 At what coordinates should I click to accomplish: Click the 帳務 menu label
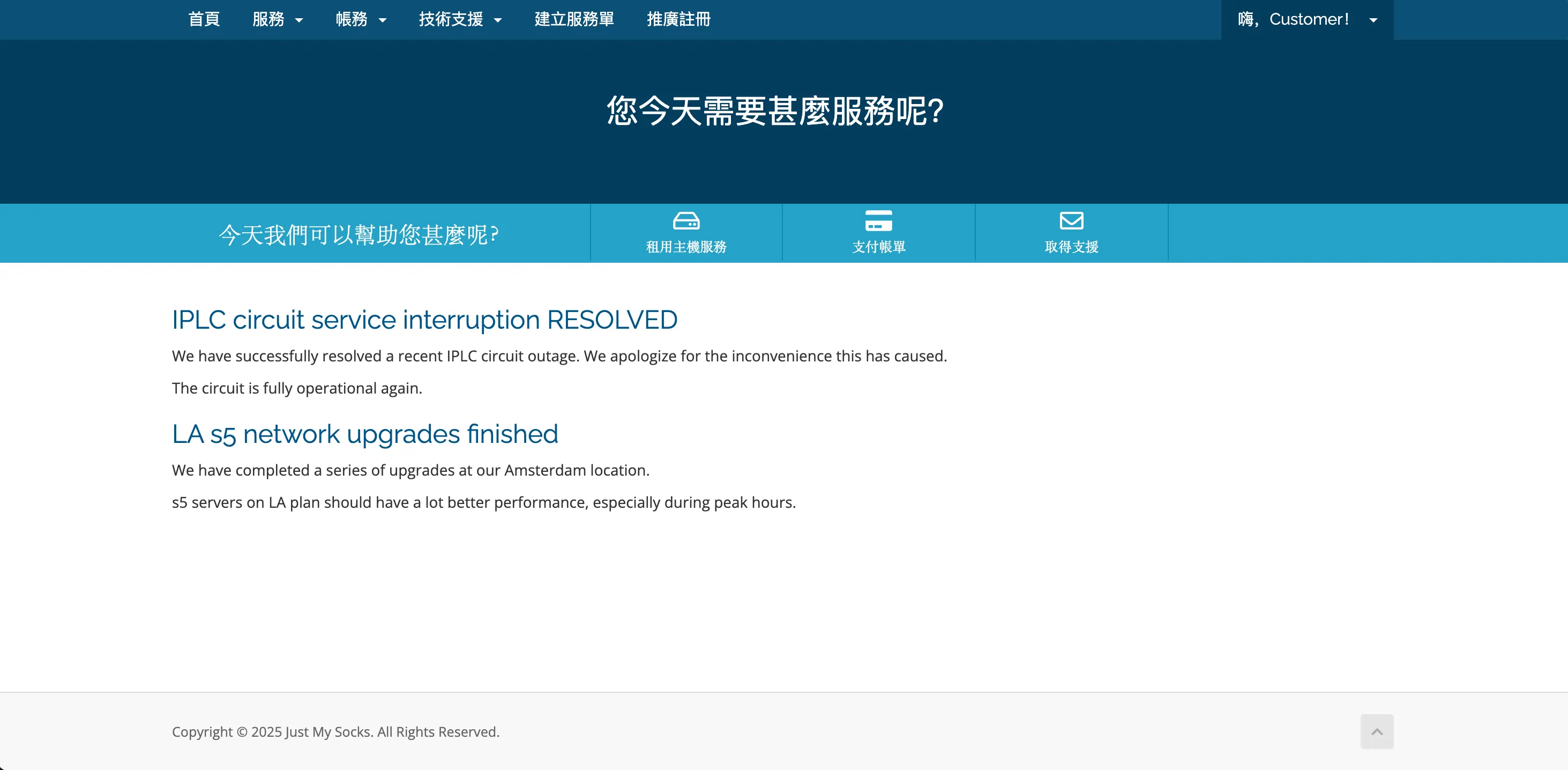point(351,19)
